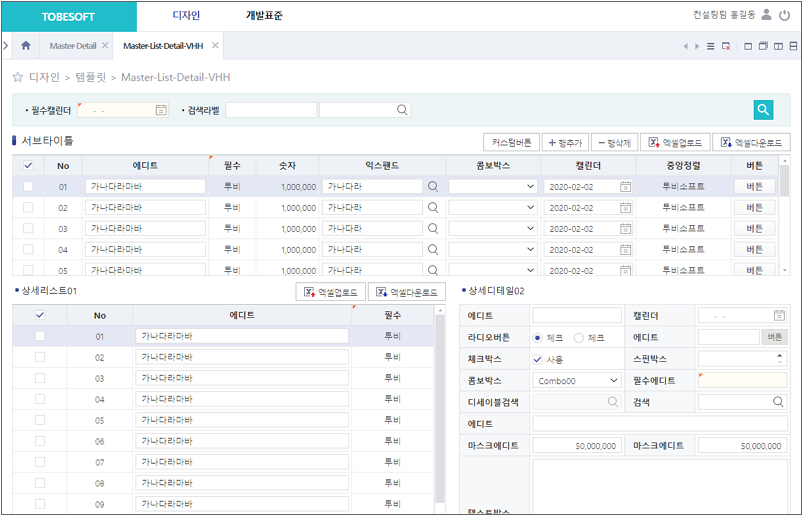This screenshot has width=802, height=515.
Task: Open the home tab icon
Action: tap(26, 46)
